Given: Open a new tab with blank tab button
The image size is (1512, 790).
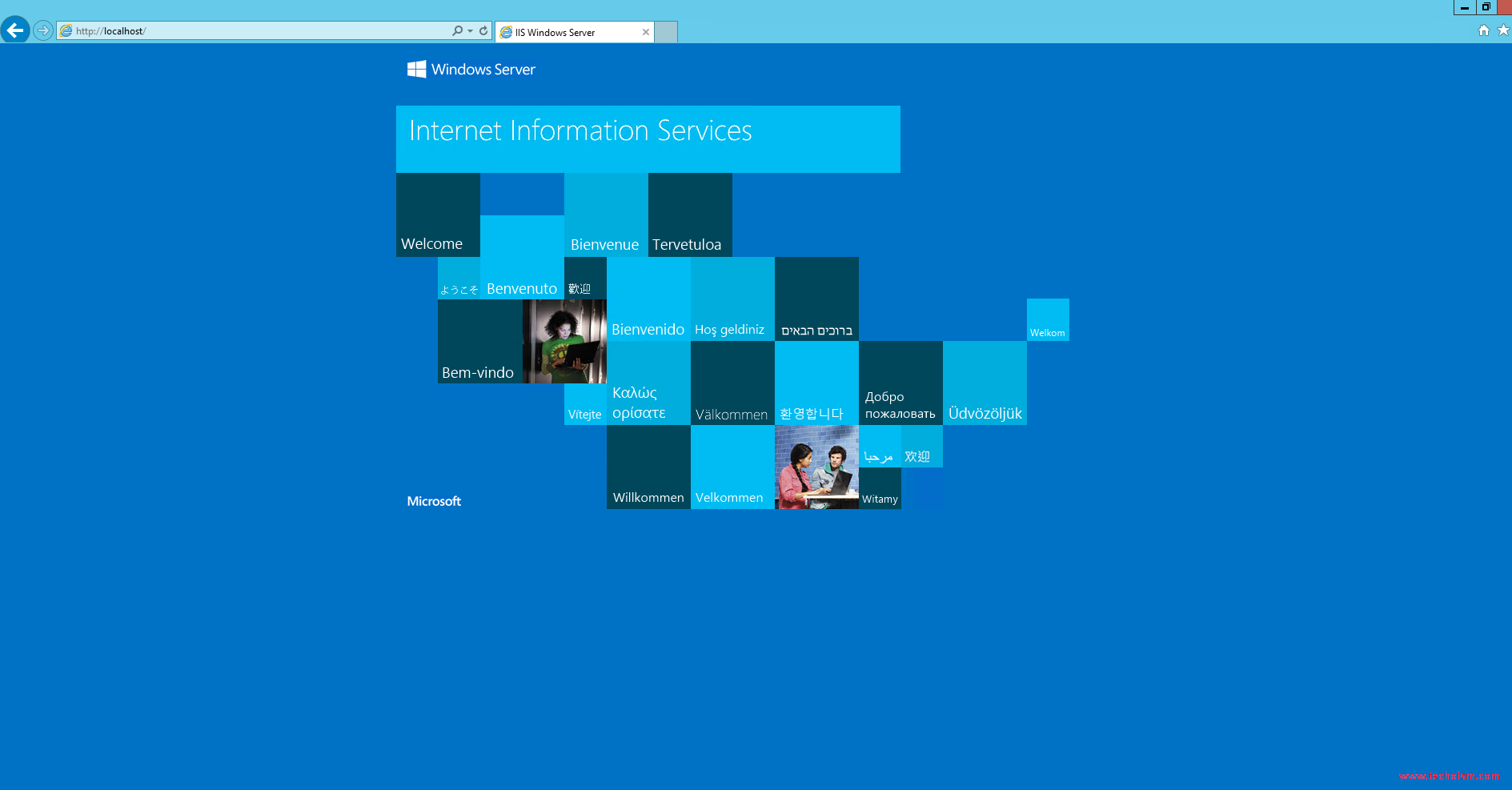Looking at the screenshot, I should click(666, 32).
